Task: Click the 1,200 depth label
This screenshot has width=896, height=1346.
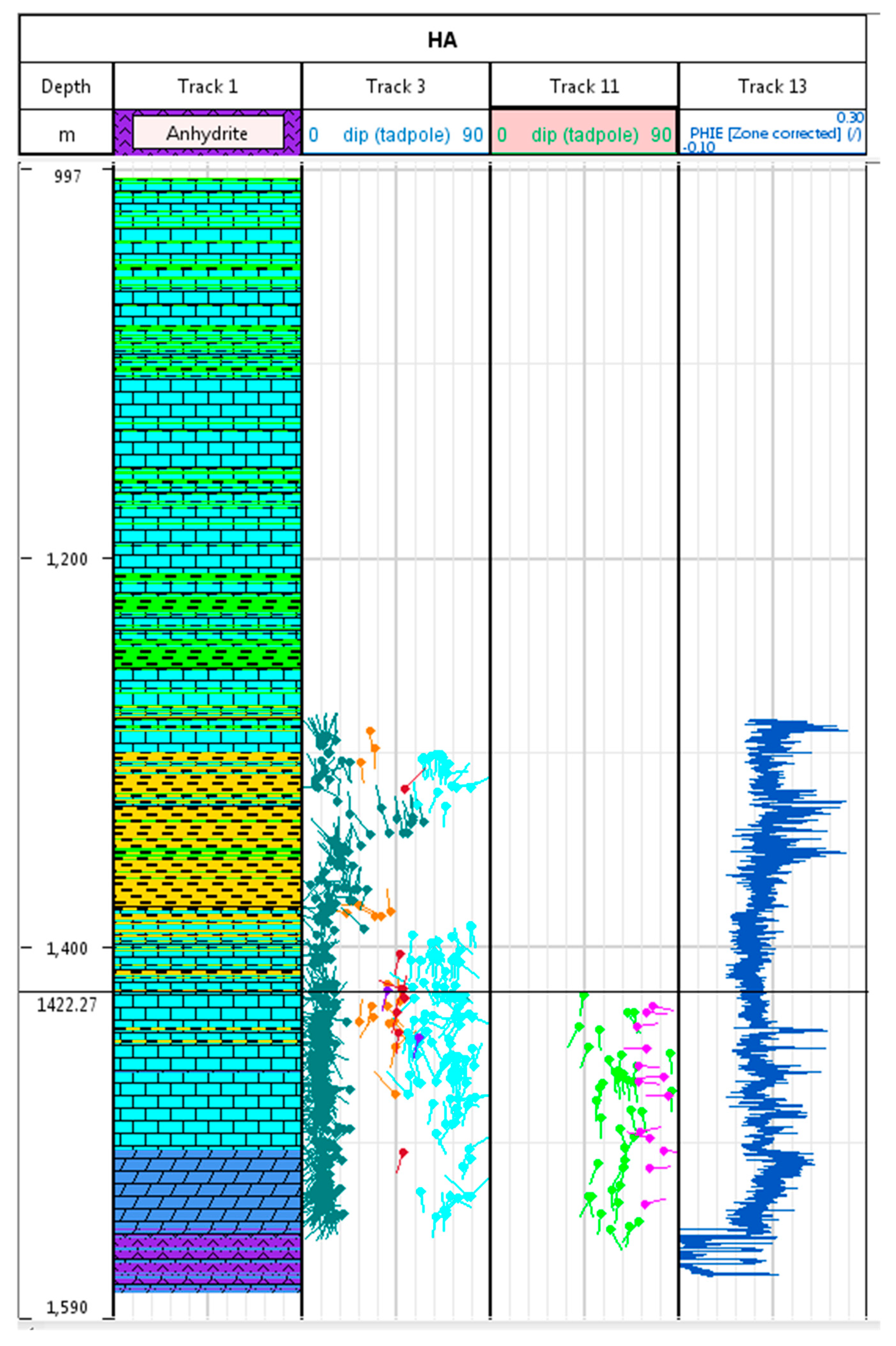Action: pyautogui.click(x=67, y=560)
